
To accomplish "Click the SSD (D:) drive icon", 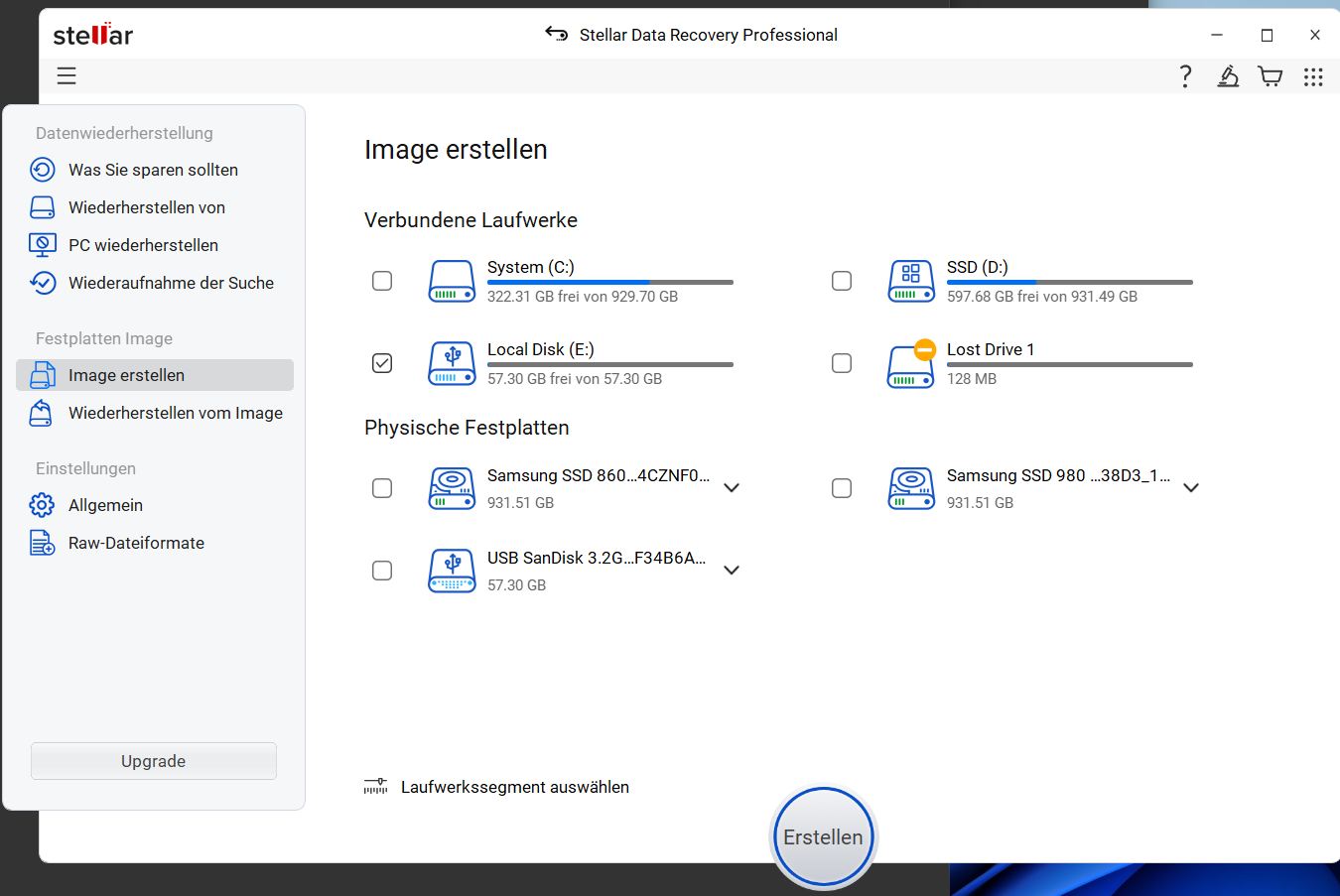I will (911, 281).
